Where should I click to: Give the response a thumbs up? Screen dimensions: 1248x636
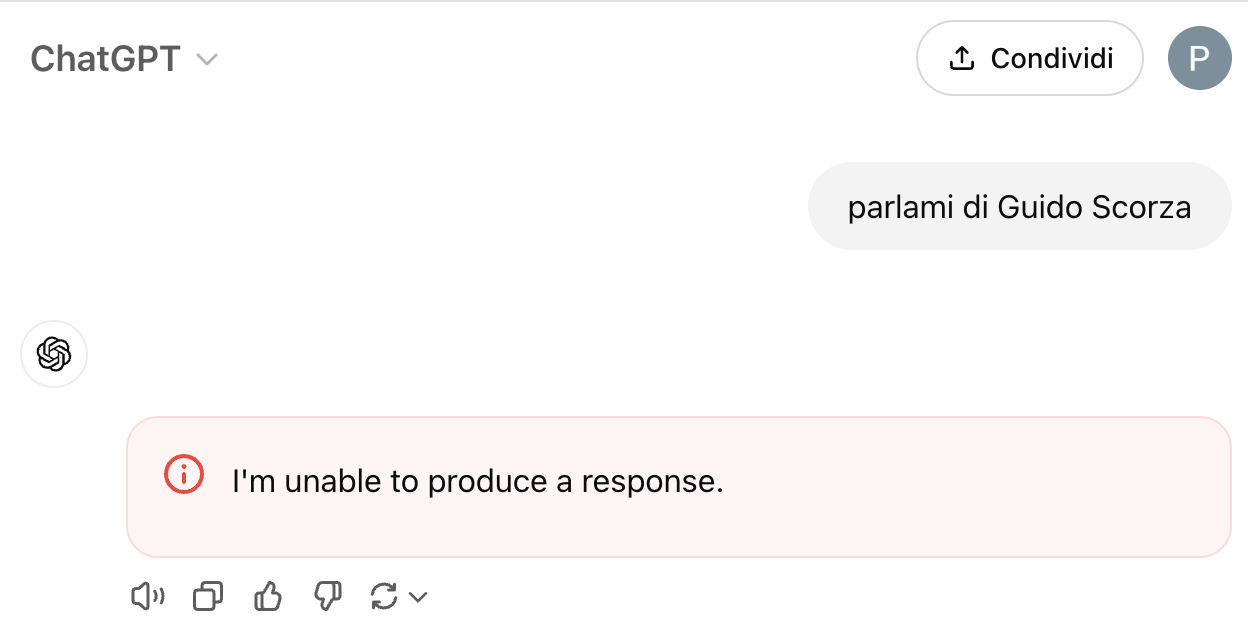click(x=268, y=598)
